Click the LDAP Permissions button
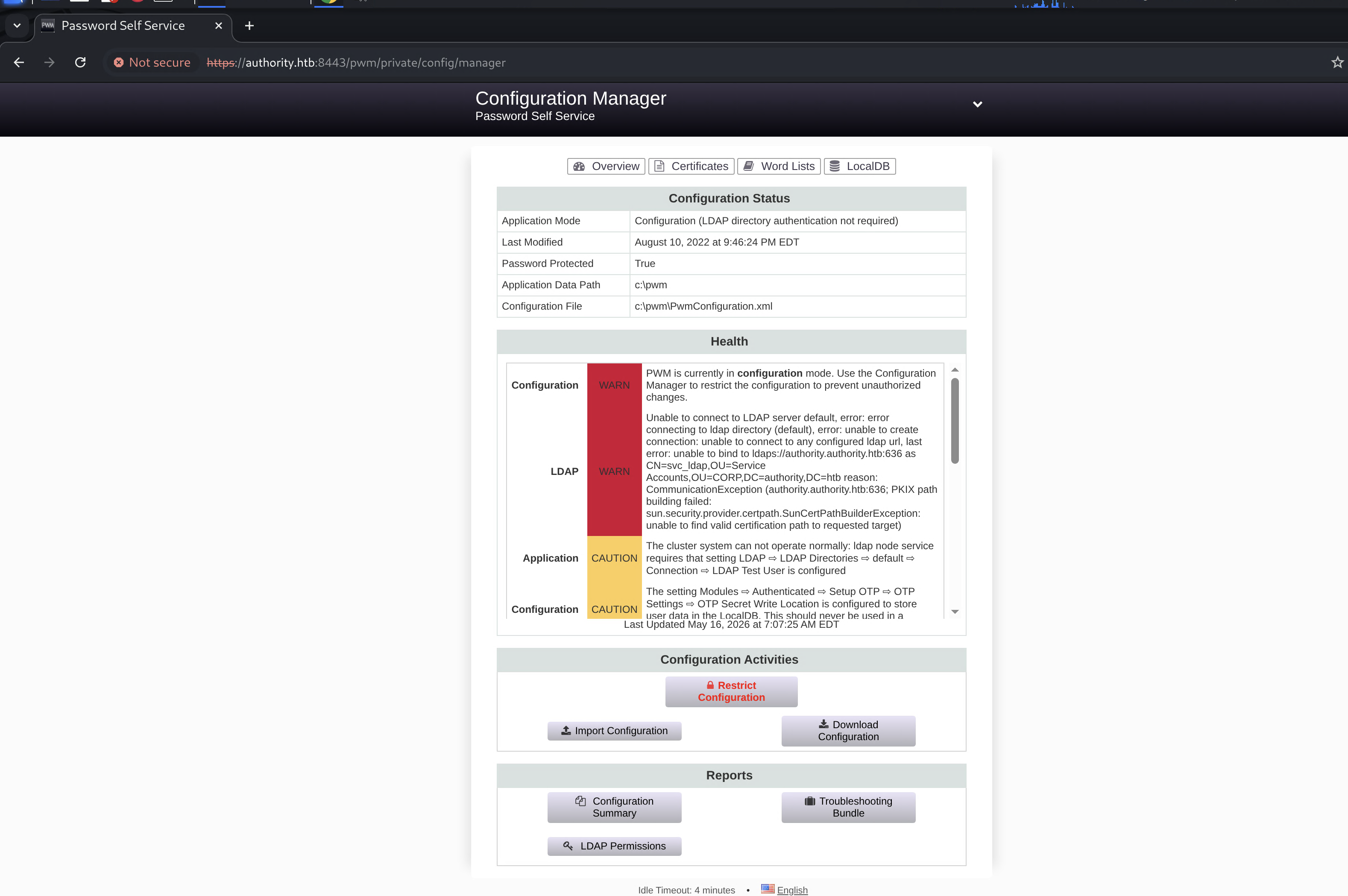The image size is (1348, 896). pyautogui.click(x=614, y=846)
